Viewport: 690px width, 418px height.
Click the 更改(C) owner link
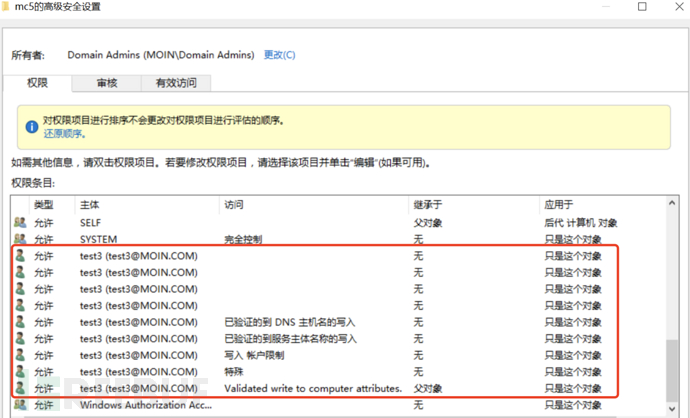coord(279,54)
